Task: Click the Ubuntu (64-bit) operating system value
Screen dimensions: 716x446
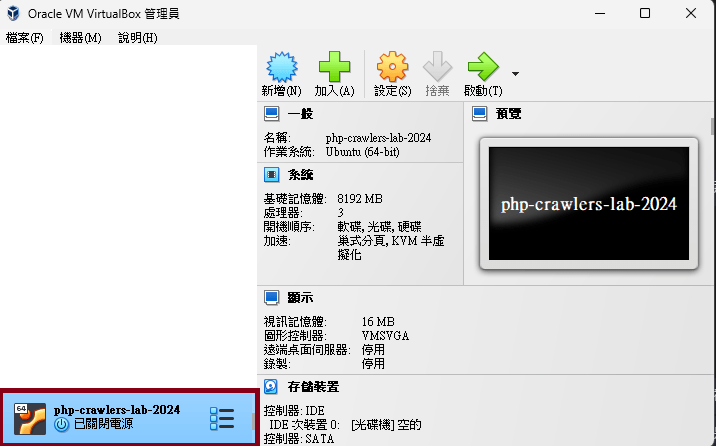Action: tap(363, 152)
